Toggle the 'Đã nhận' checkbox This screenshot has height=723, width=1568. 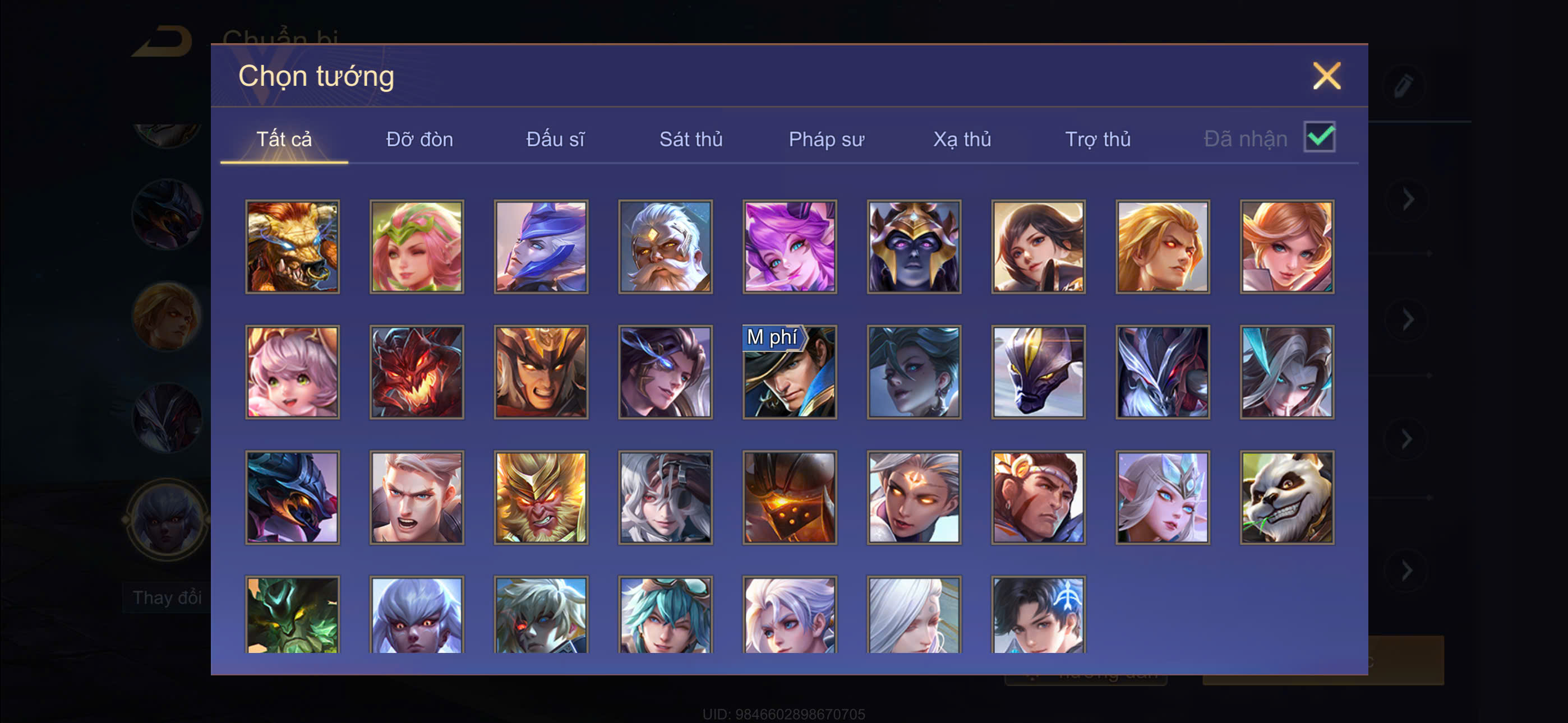click(x=1319, y=137)
